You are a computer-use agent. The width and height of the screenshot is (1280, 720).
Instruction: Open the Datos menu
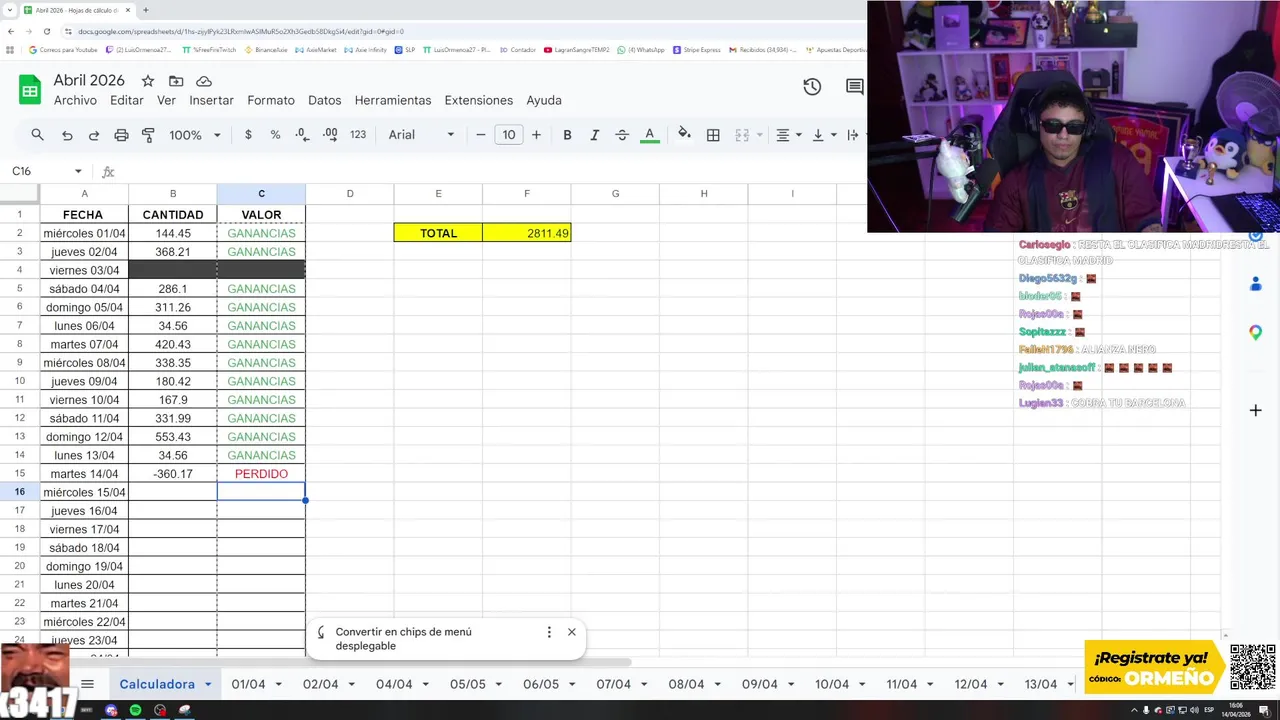coord(325,100)
